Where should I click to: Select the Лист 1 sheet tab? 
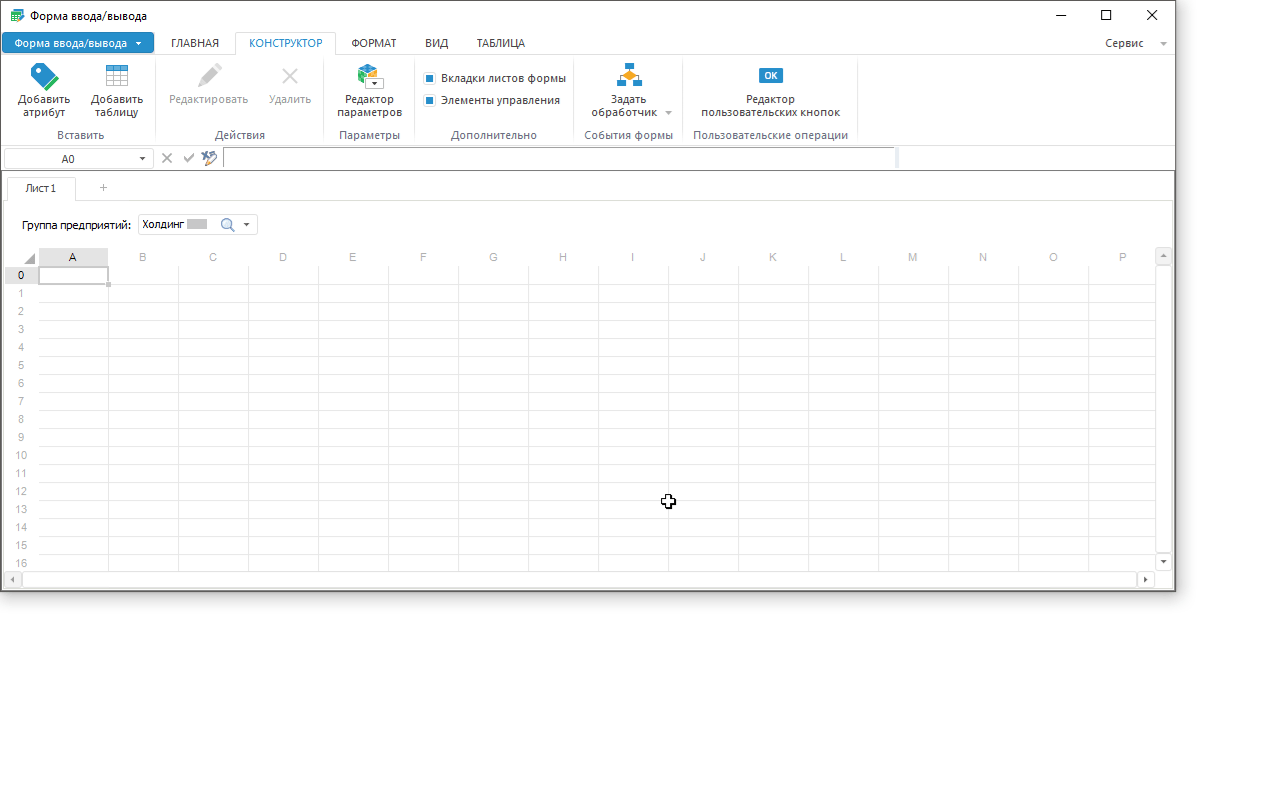coord(41,188)
